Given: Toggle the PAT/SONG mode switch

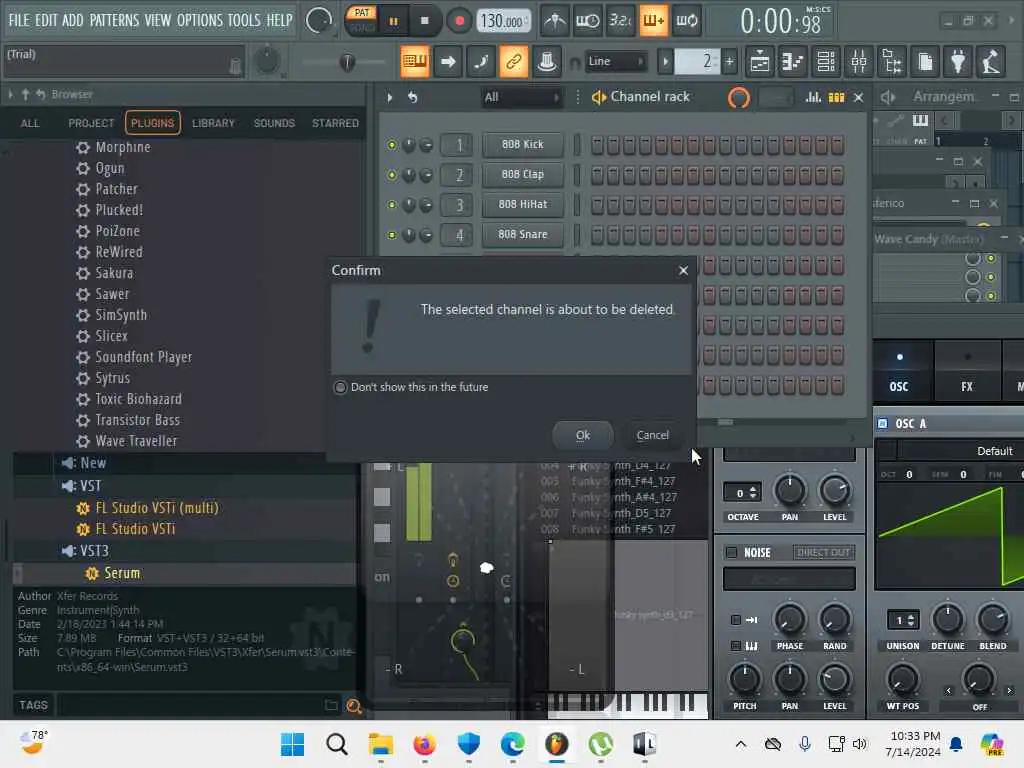Looking at the screenshot, I should [362, 20].
